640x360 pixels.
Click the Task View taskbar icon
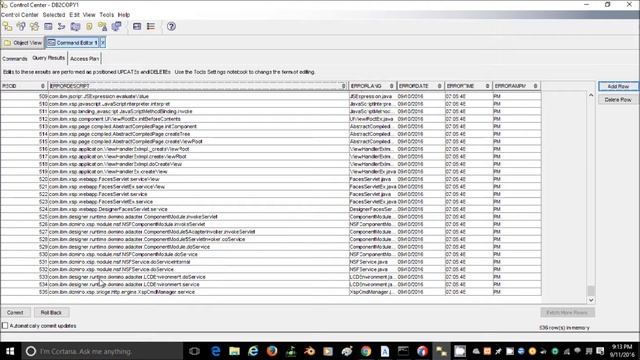(x=194, y=351)
